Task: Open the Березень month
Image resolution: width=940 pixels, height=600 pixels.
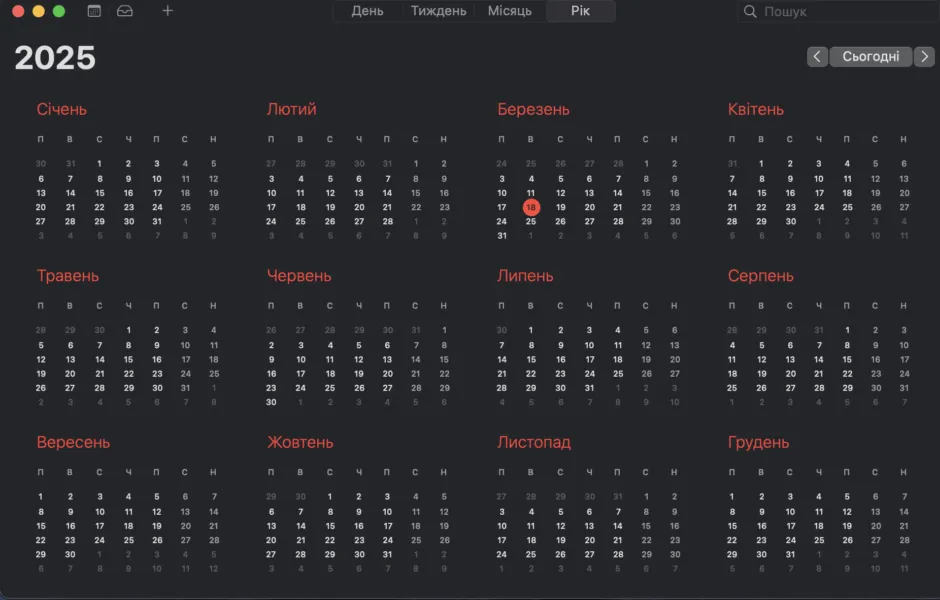Action: 533,110
